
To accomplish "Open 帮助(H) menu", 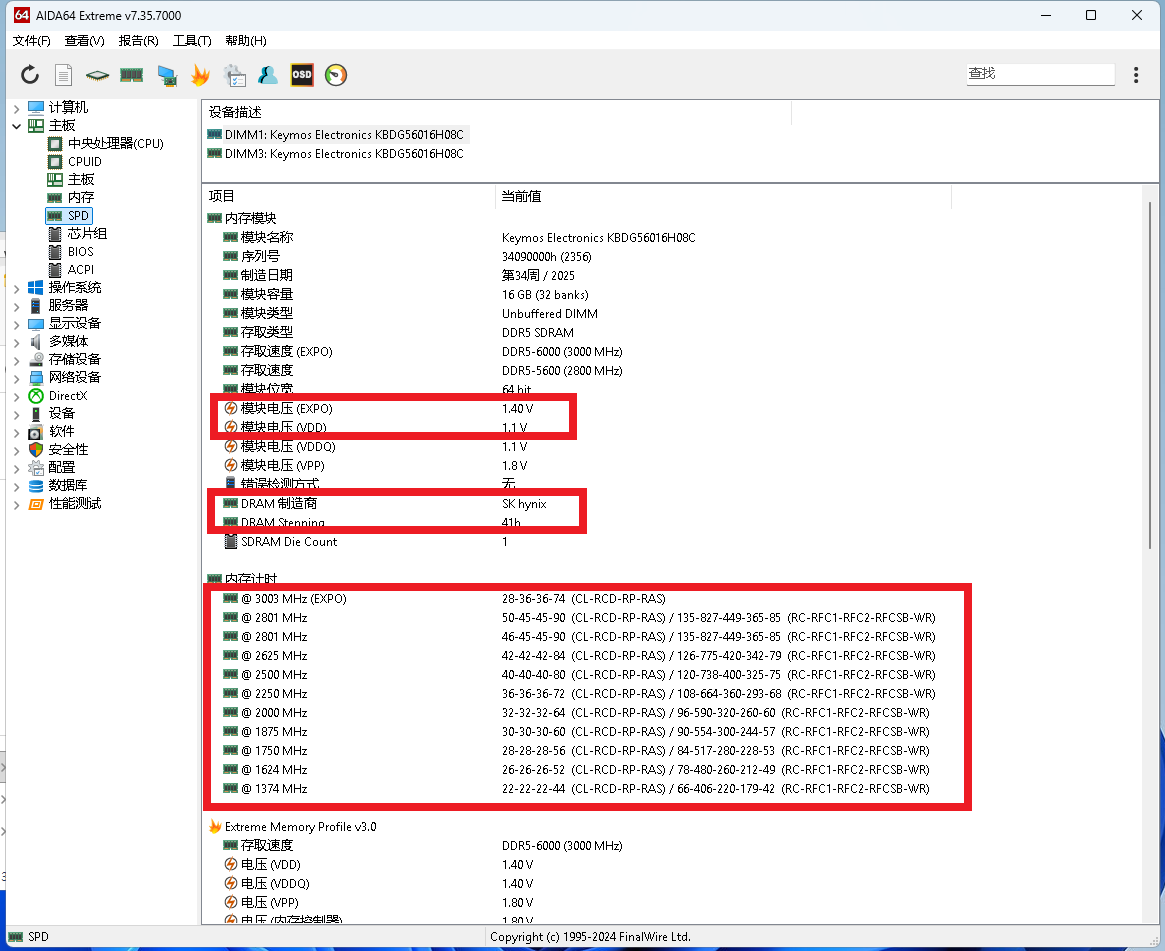I will (x=245, y=41).
